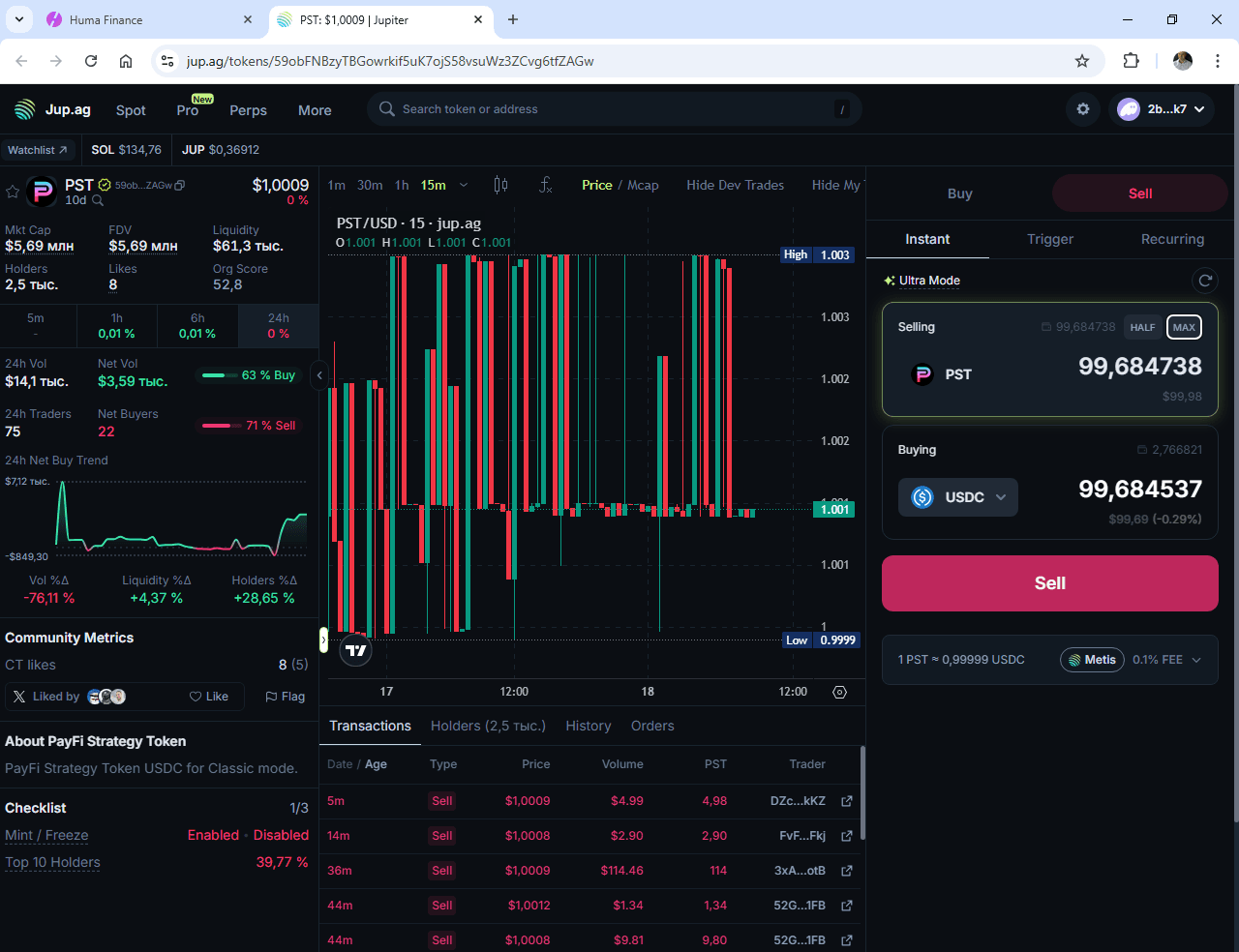Open DZc...kKZ transaction external link icon

[847, 801]
